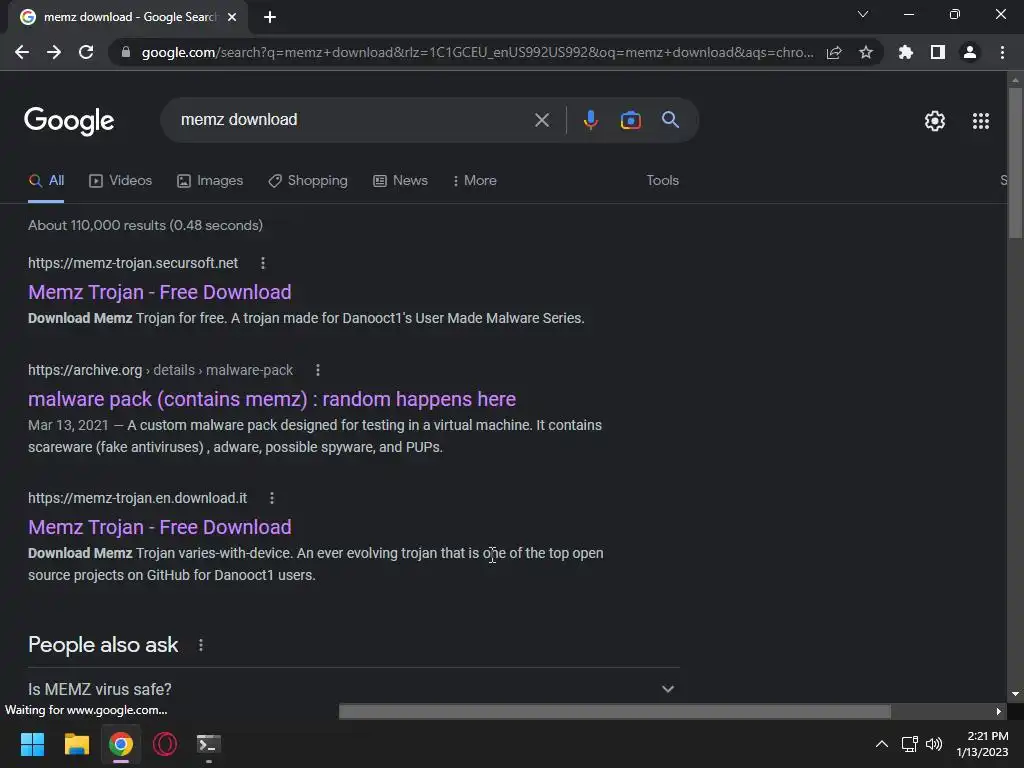Search by voice microphone icon

(x=590, y=120)
